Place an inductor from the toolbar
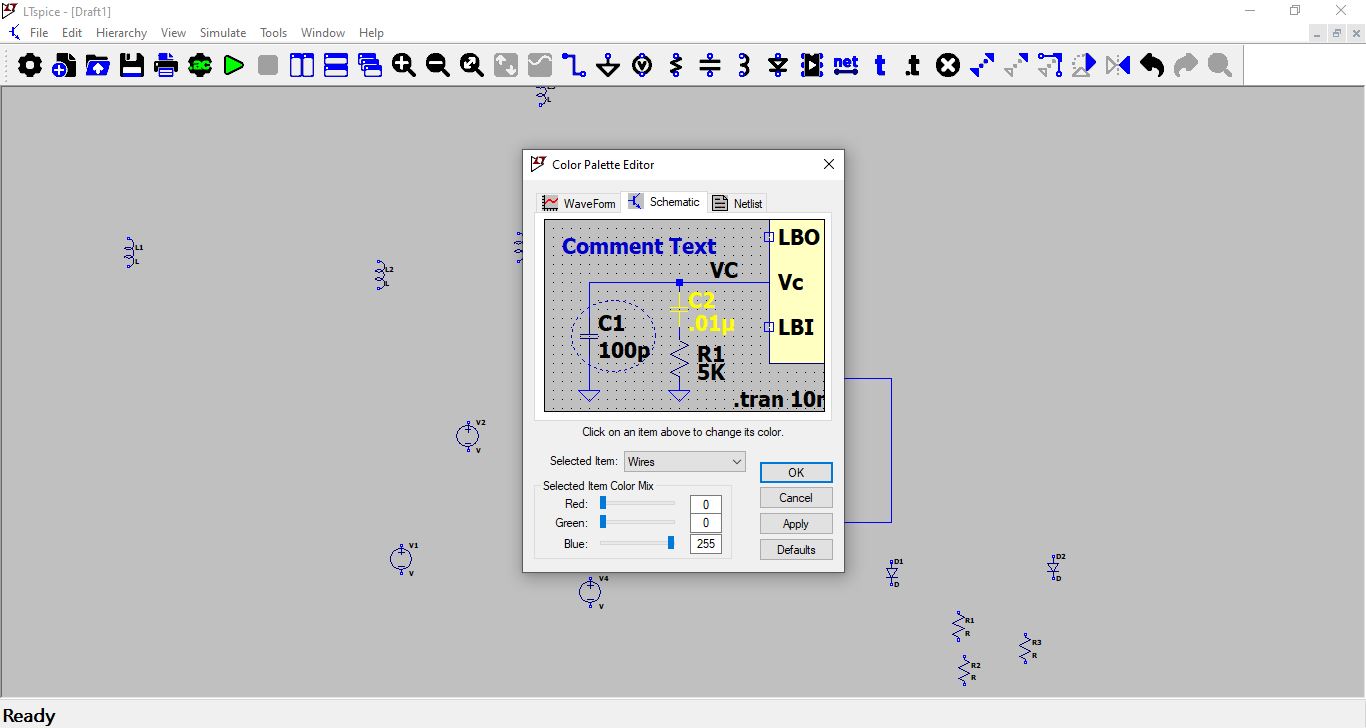The height and width of the screenshot is (728, 1366). [744, 66]
